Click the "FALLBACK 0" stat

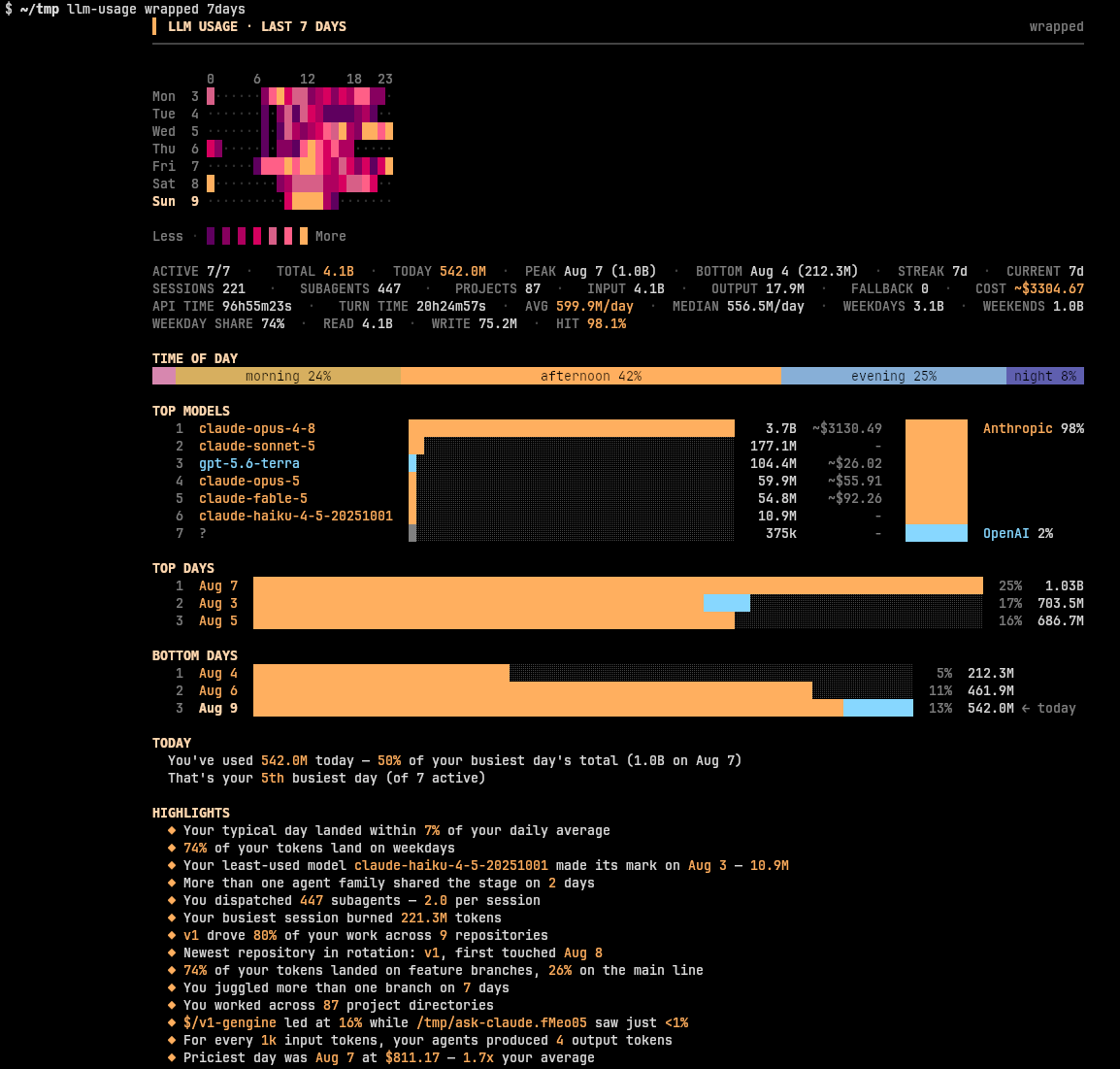tap(890, 288)
